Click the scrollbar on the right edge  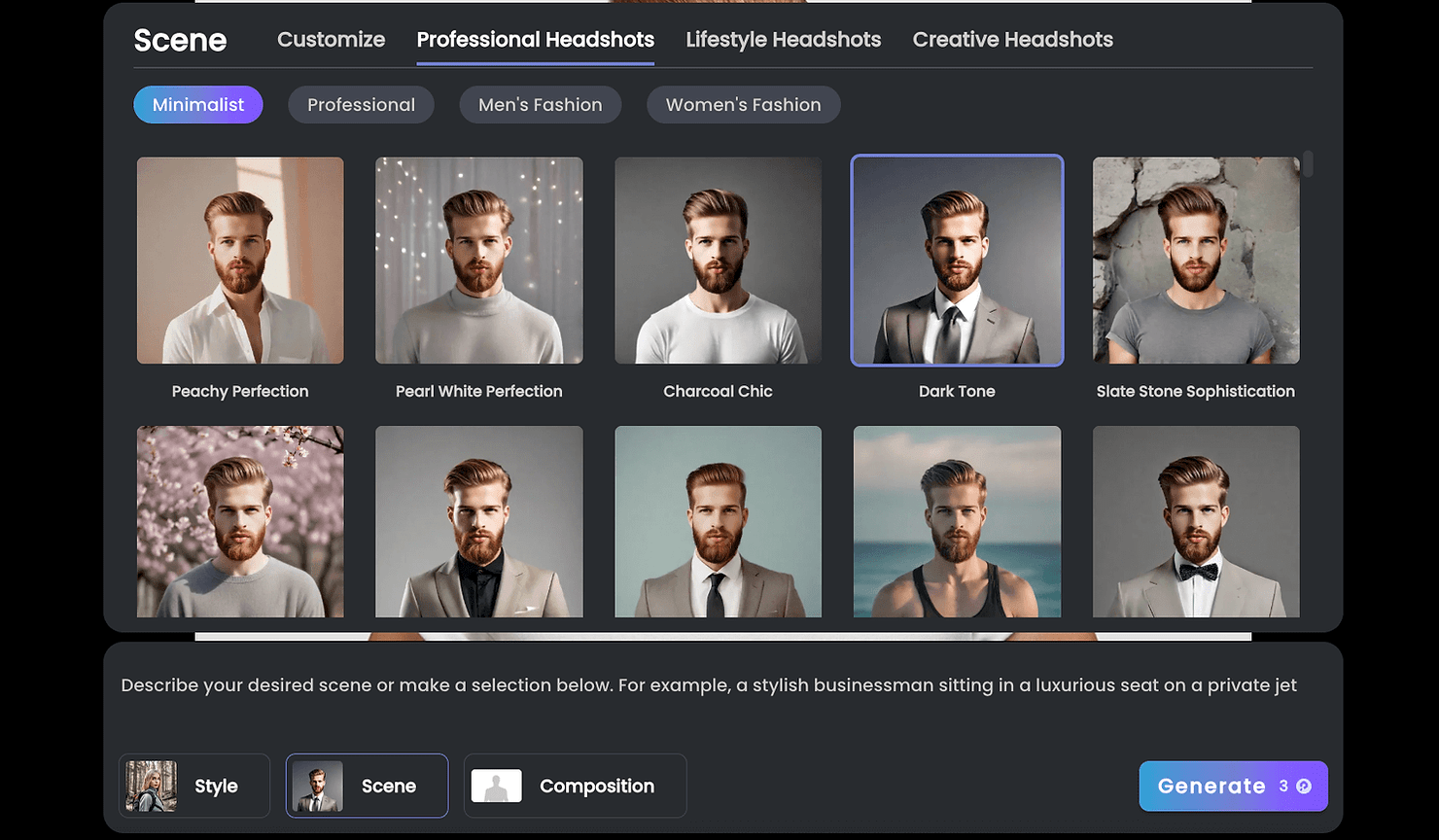coord(1308,164)
